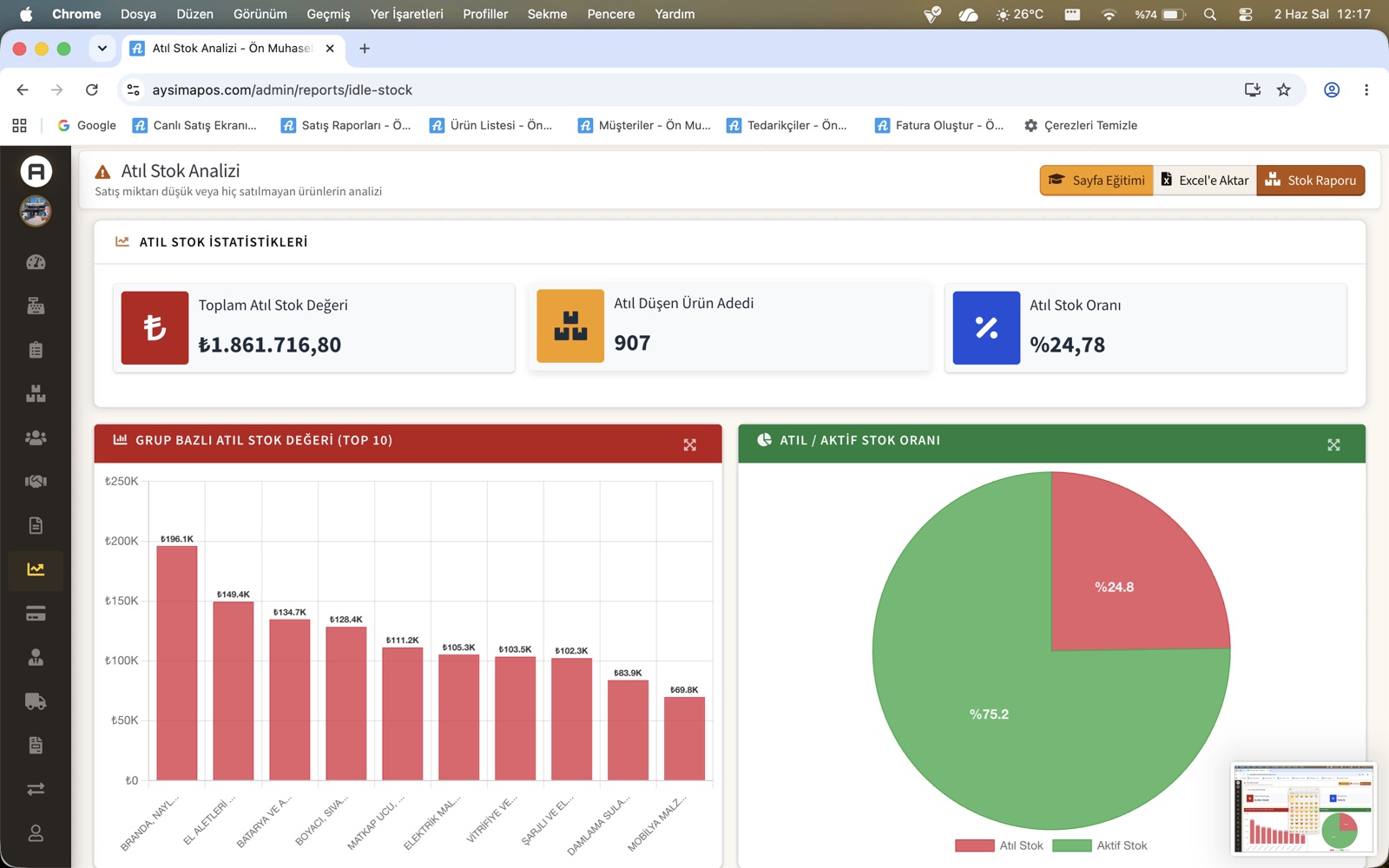Open the Görünüm menu in menu bar
The height and width of the screenshot is (868, 1389).
click(x=260, y=14)
